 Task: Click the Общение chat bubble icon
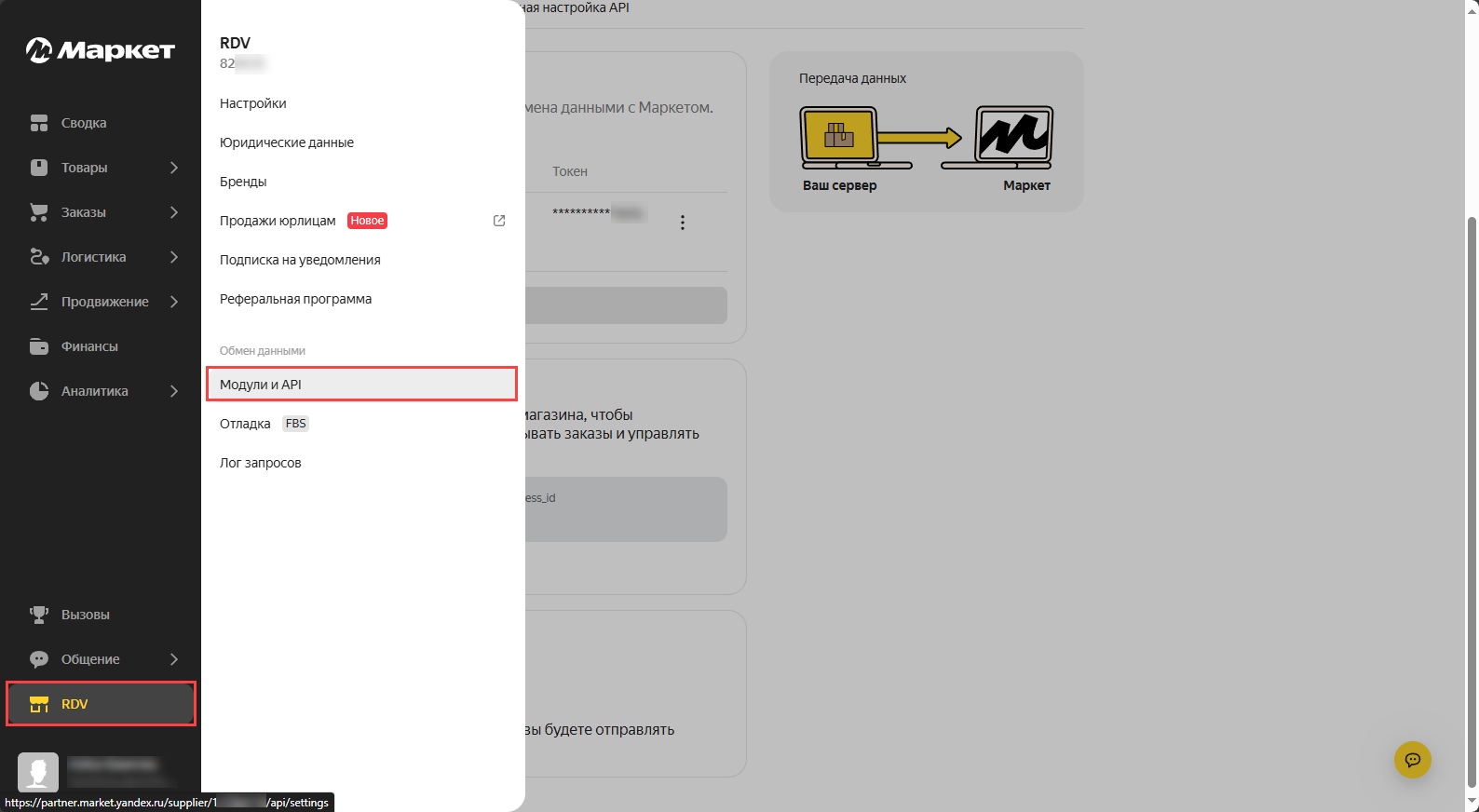click(39, 659)
